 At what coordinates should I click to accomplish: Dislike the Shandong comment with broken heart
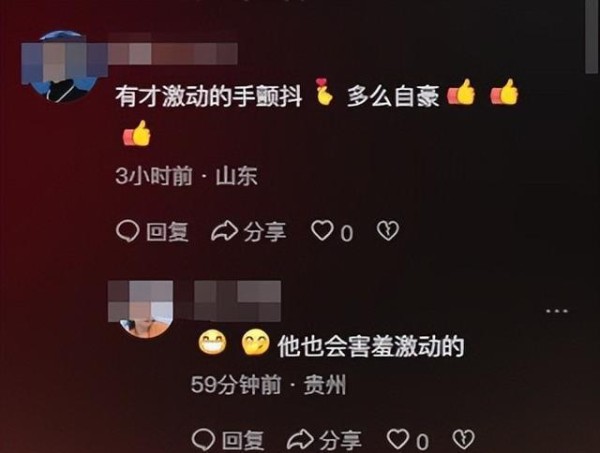(x=388, y=231)
